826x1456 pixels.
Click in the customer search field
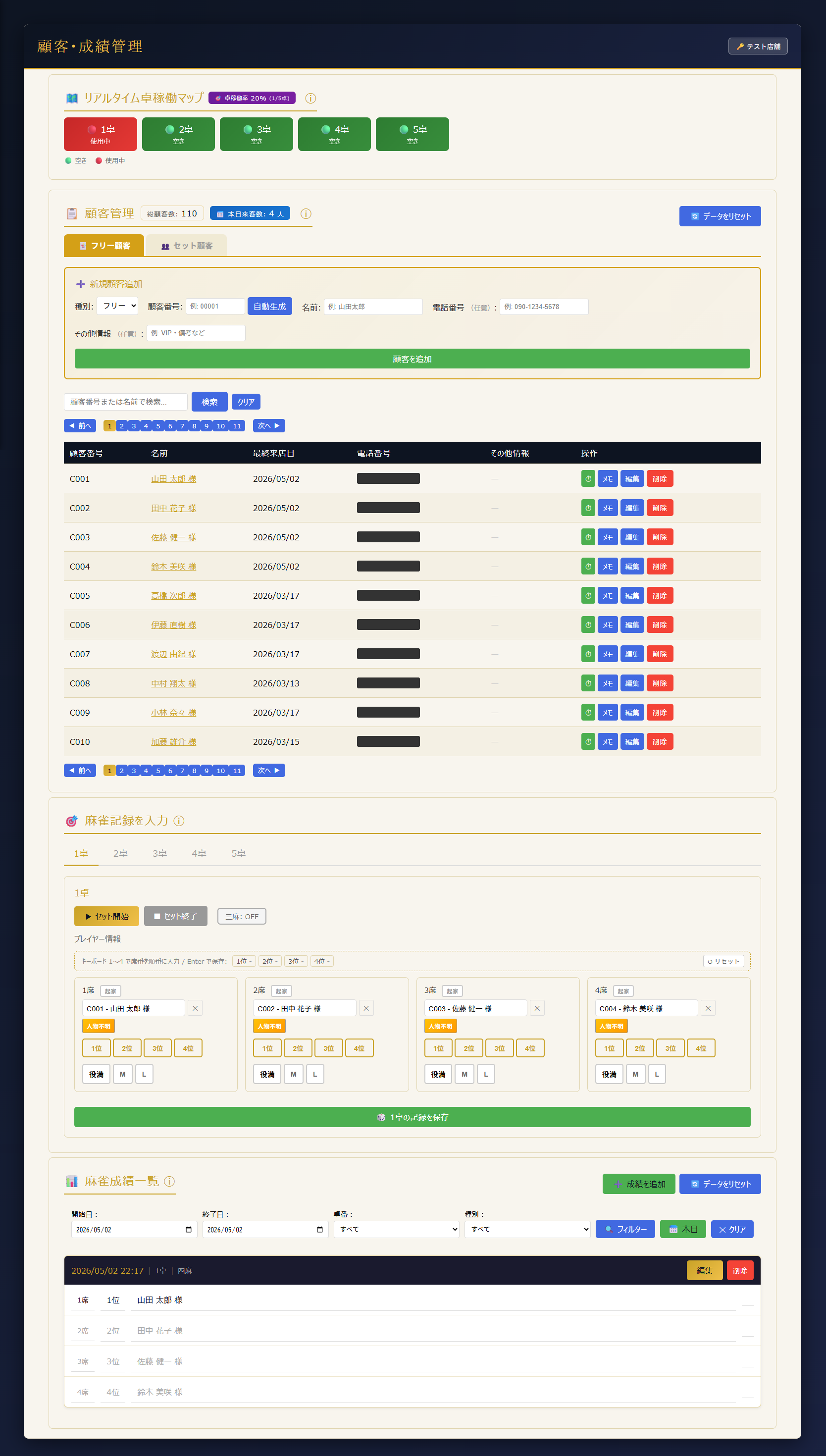point(125,402)
